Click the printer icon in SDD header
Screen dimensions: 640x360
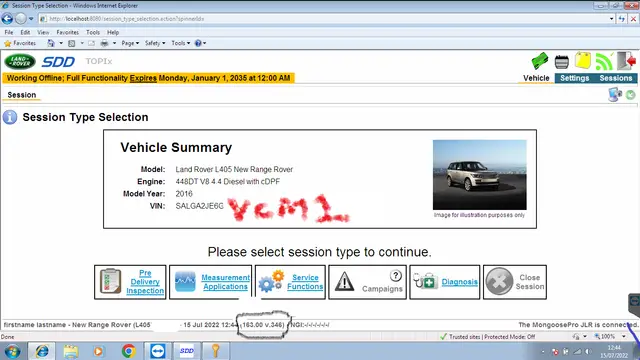tap(562, 62)
